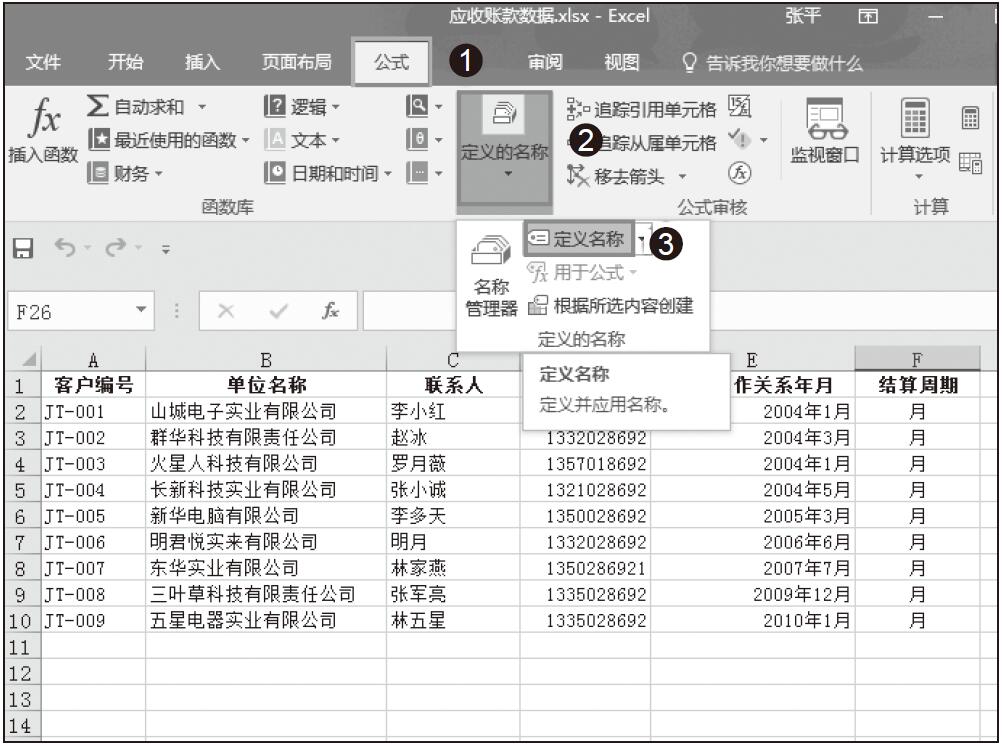Viewport: 1002px width, 746px height.
Task: Switch to the Insert (插入) tab
Action: click(x=203, y=63)
